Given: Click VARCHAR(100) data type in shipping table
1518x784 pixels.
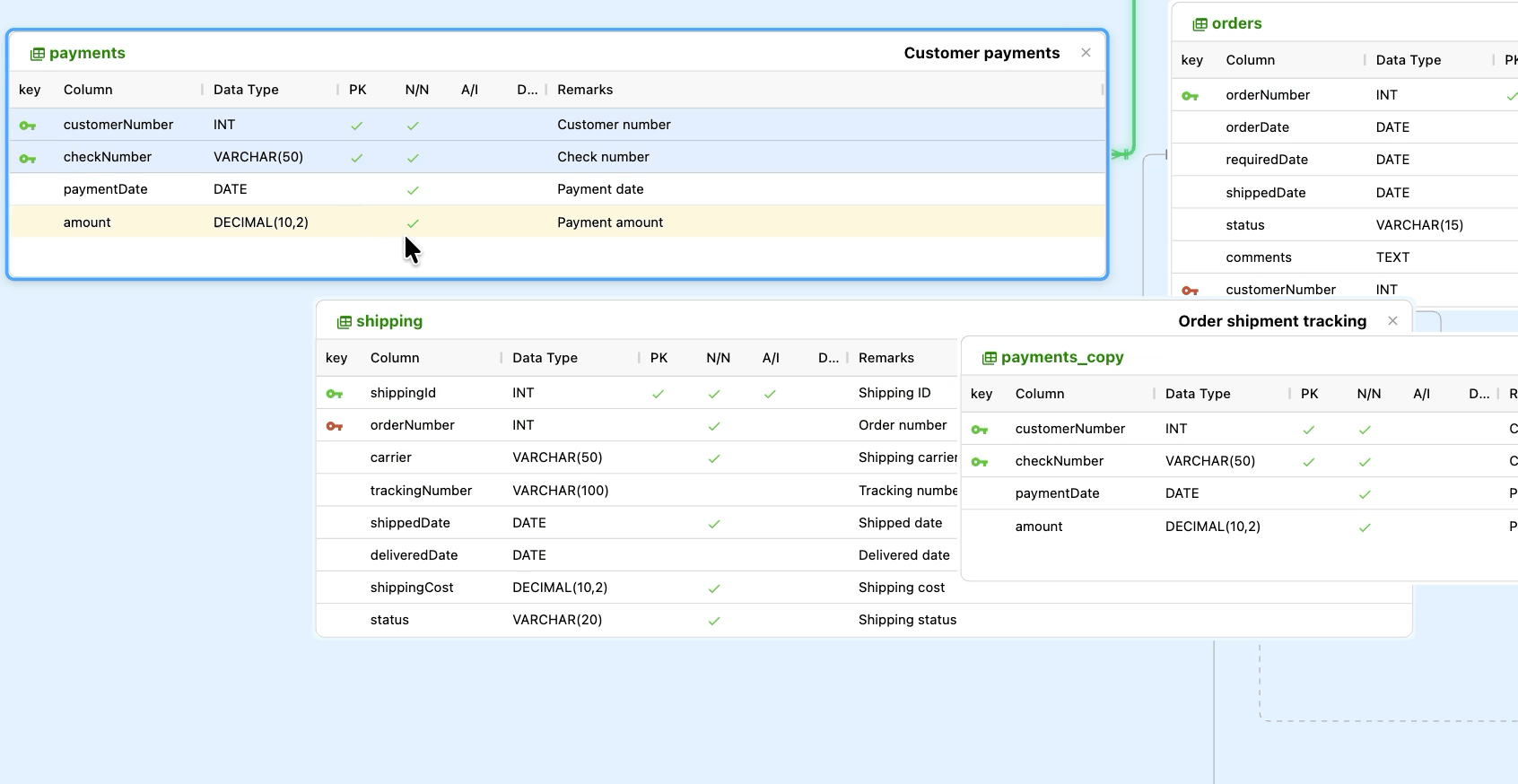Looking at the screenshot, I should (561, 491).
